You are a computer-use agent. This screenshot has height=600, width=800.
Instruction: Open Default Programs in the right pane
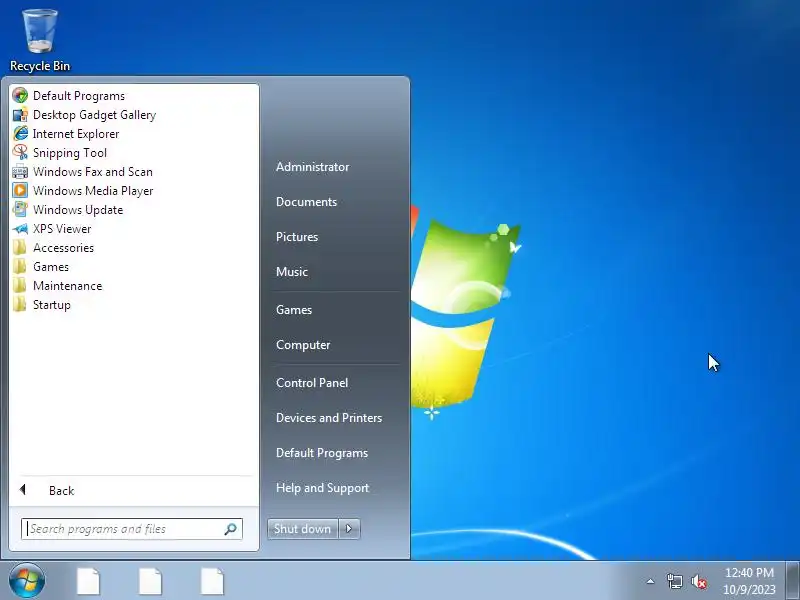click(x=321, y=453)
